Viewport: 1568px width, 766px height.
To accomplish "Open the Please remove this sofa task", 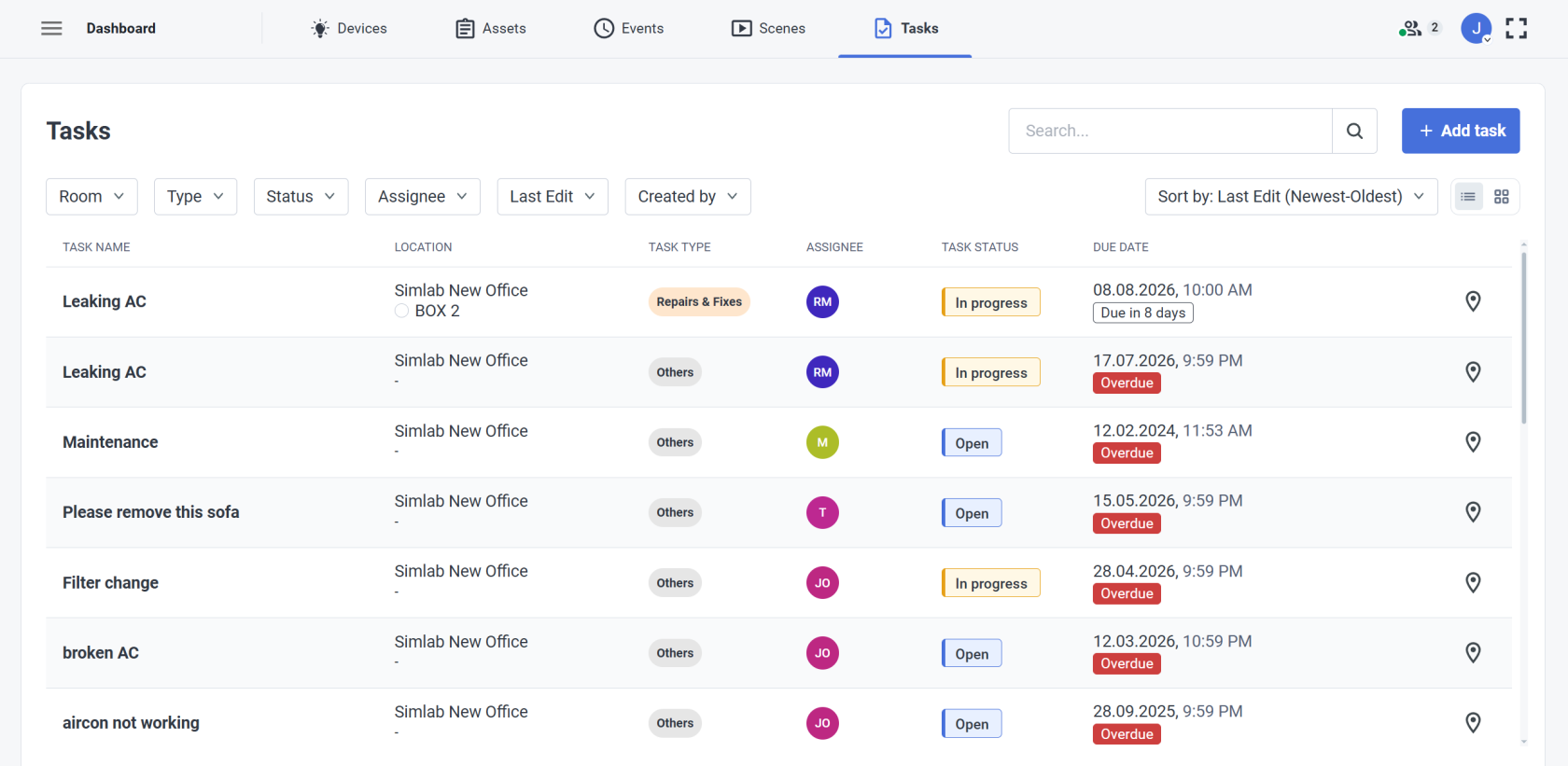I will 151,512.
